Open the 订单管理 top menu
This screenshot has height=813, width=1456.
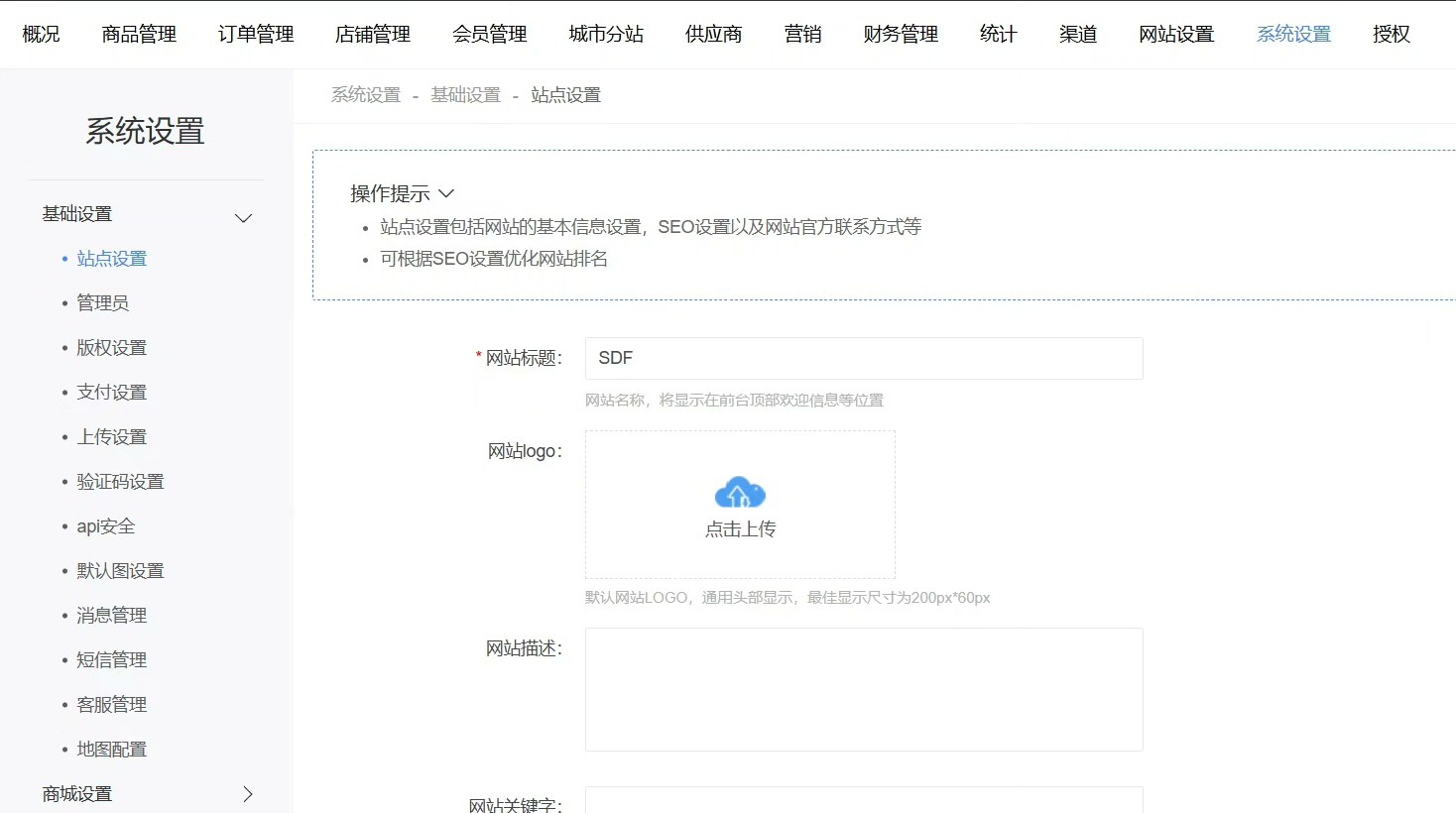[256, 34]
